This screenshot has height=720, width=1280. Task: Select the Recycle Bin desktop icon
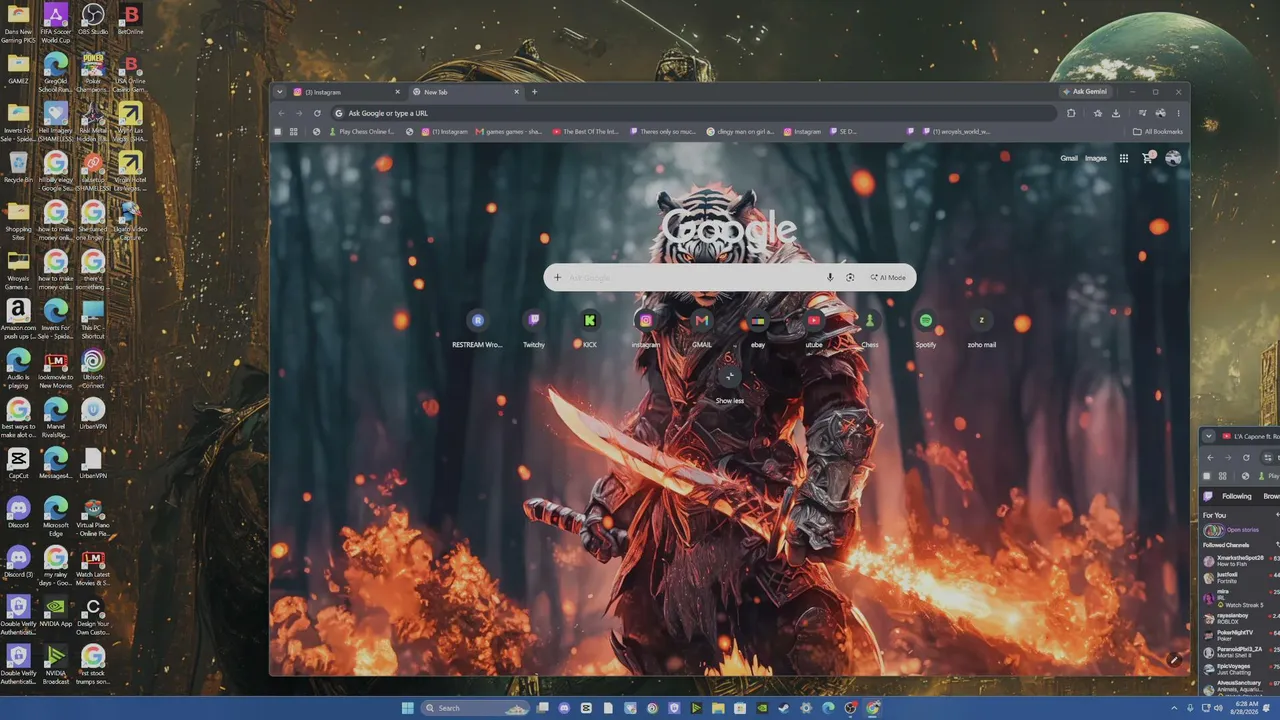coord(18,167)
